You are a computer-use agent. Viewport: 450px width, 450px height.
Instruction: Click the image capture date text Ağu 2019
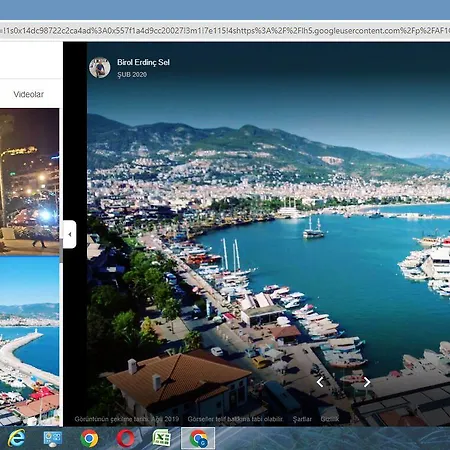[x=165, y=419]
